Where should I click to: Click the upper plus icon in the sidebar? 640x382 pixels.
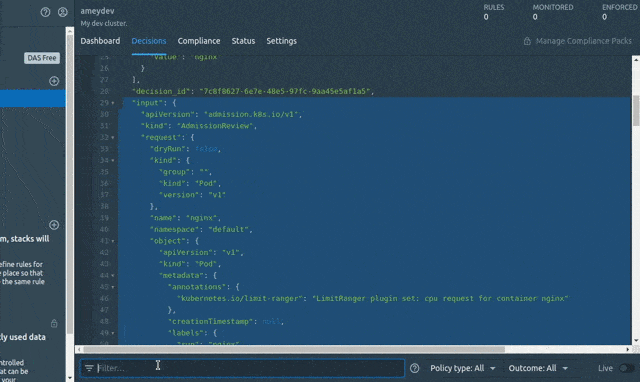coord(54,81)
